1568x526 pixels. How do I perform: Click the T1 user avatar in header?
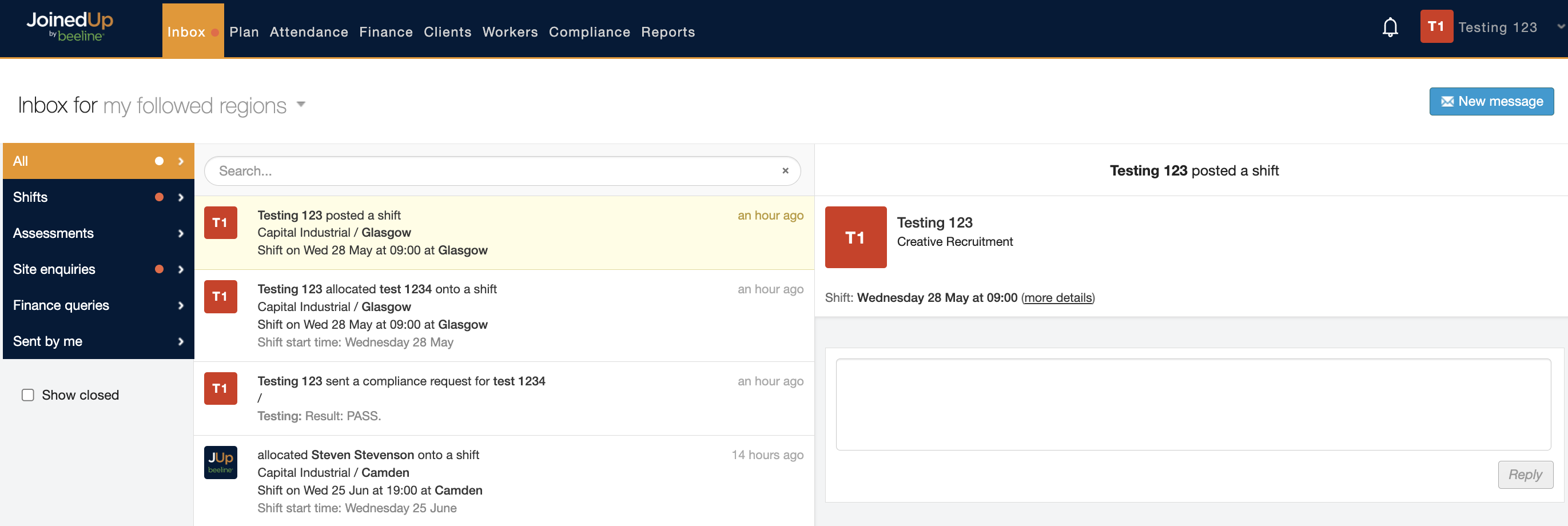pyautogui.click(x=1436, y=27)
